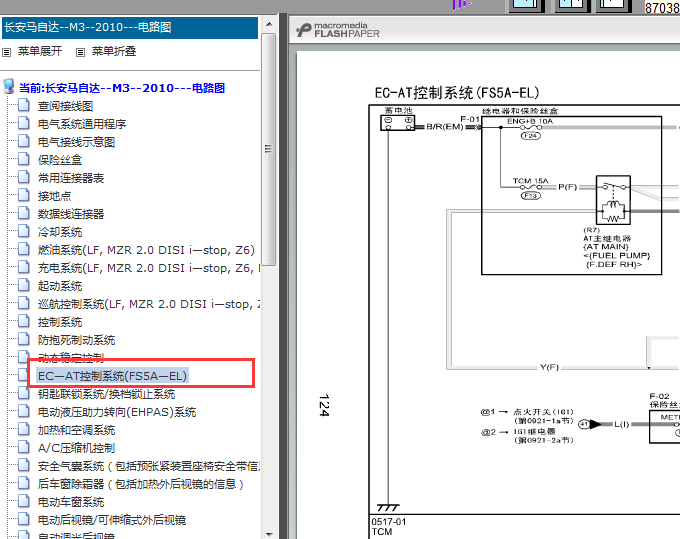The image size is (680, 539).
Task: Open A/C压缩机控制 entry
Action: (x=76, y=448)
